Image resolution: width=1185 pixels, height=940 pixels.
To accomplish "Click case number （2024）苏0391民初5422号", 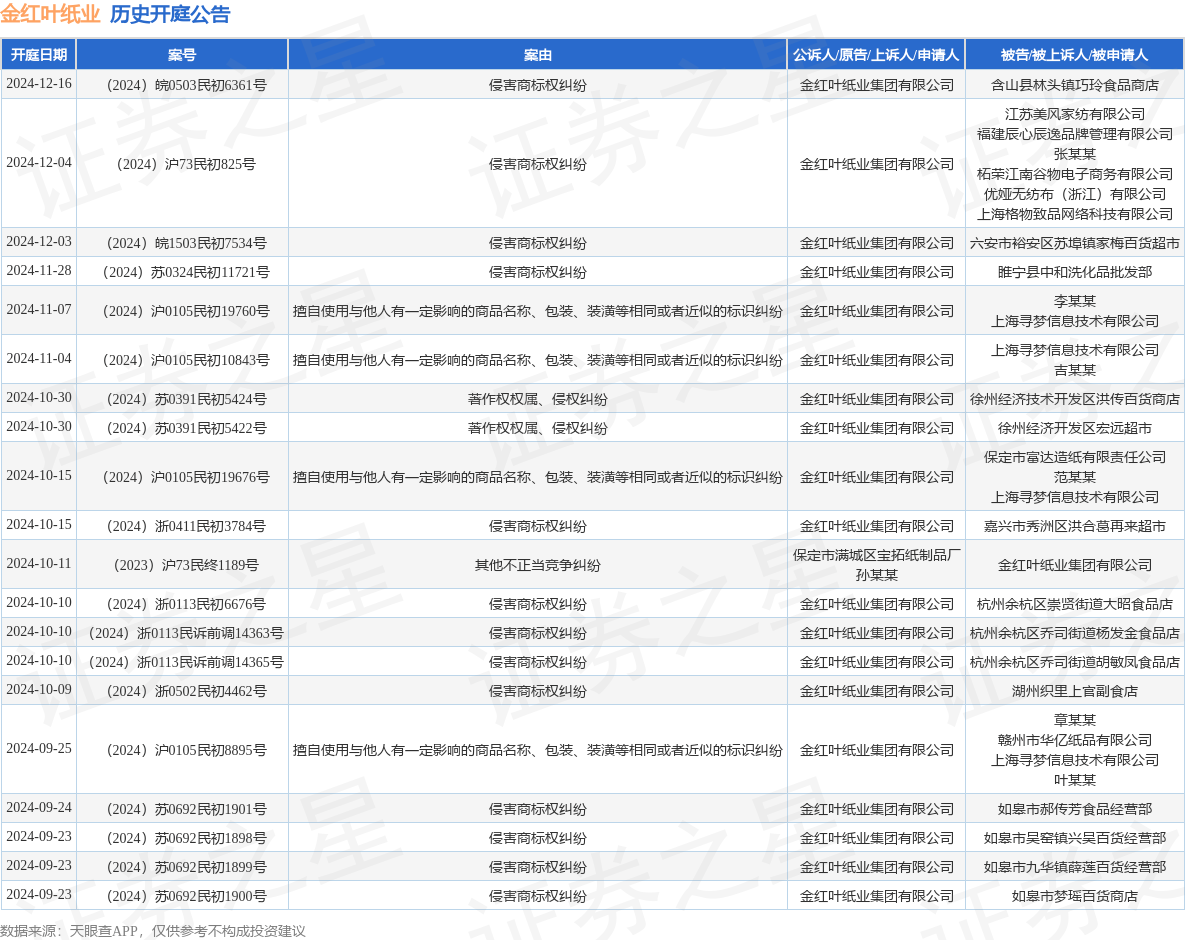I will (182, 428).
